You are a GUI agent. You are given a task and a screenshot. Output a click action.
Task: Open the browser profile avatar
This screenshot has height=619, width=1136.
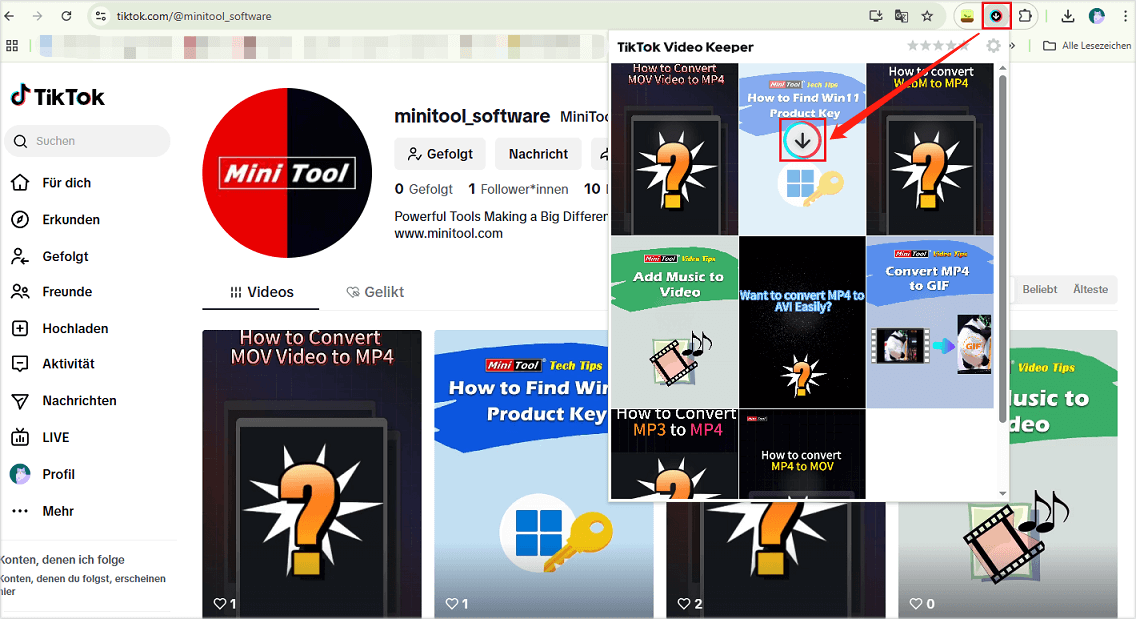click(x=1097, y=16)
